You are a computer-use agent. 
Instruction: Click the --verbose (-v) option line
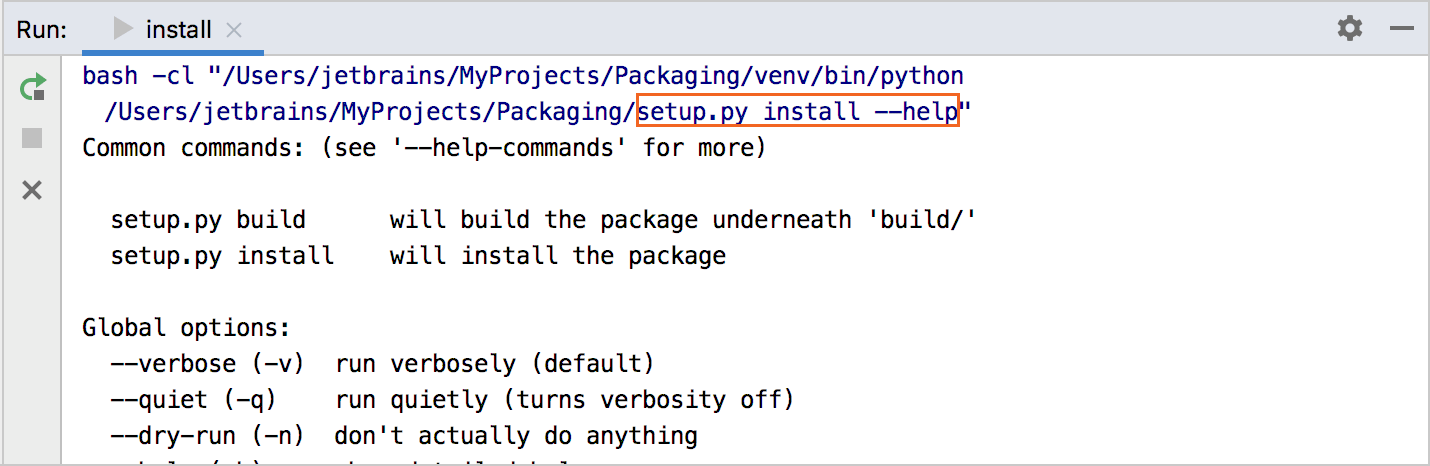[380, 364]
